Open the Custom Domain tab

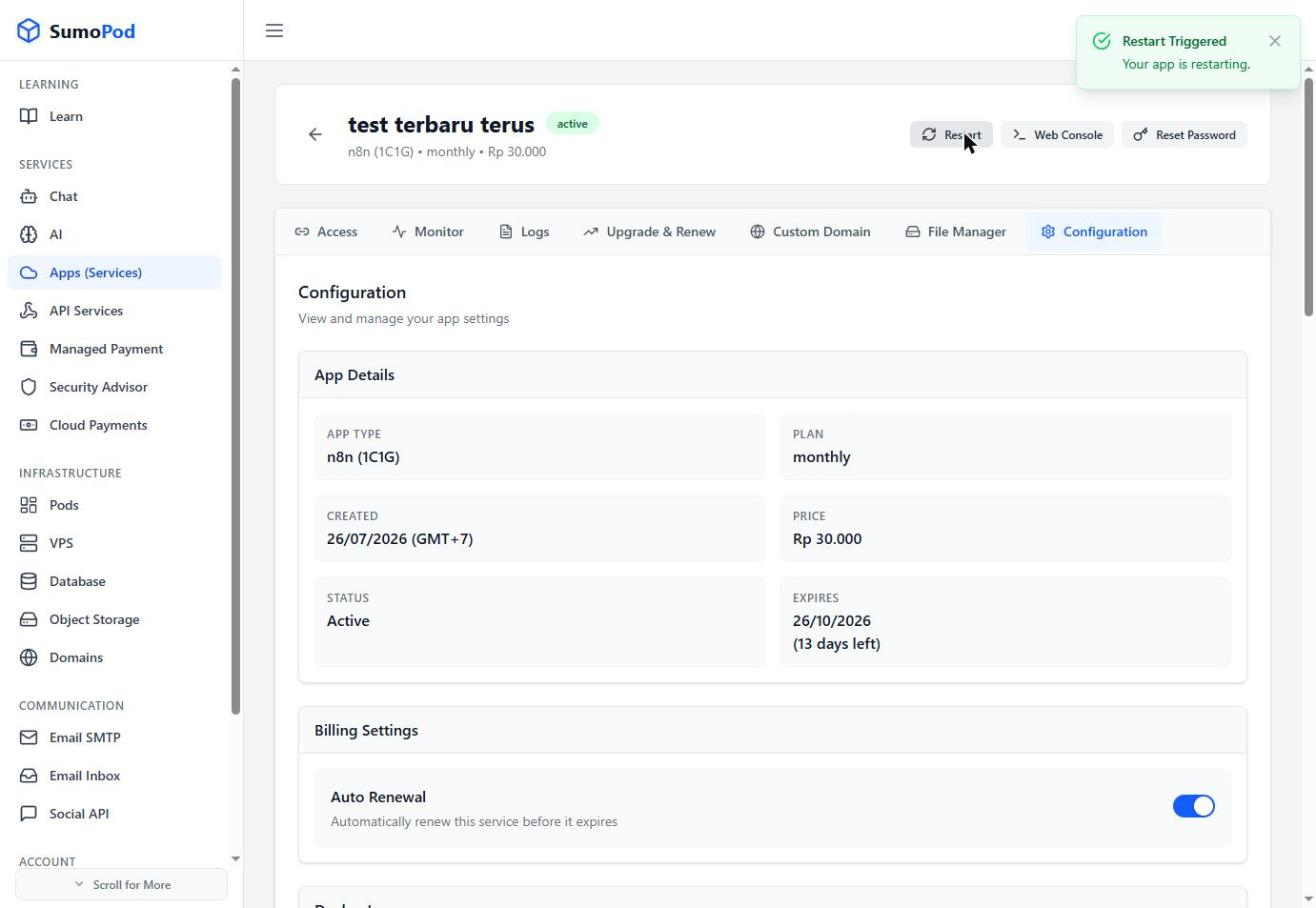pos(810,231)
